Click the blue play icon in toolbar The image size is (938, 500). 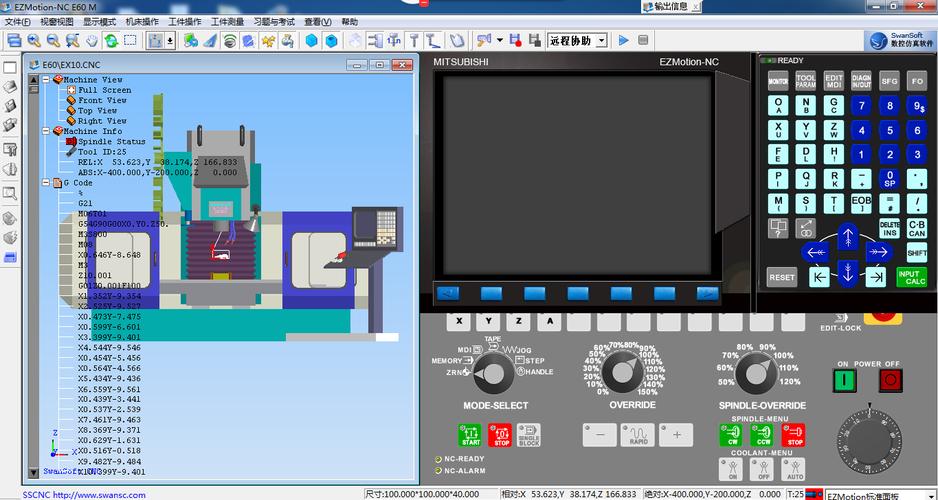623,41
